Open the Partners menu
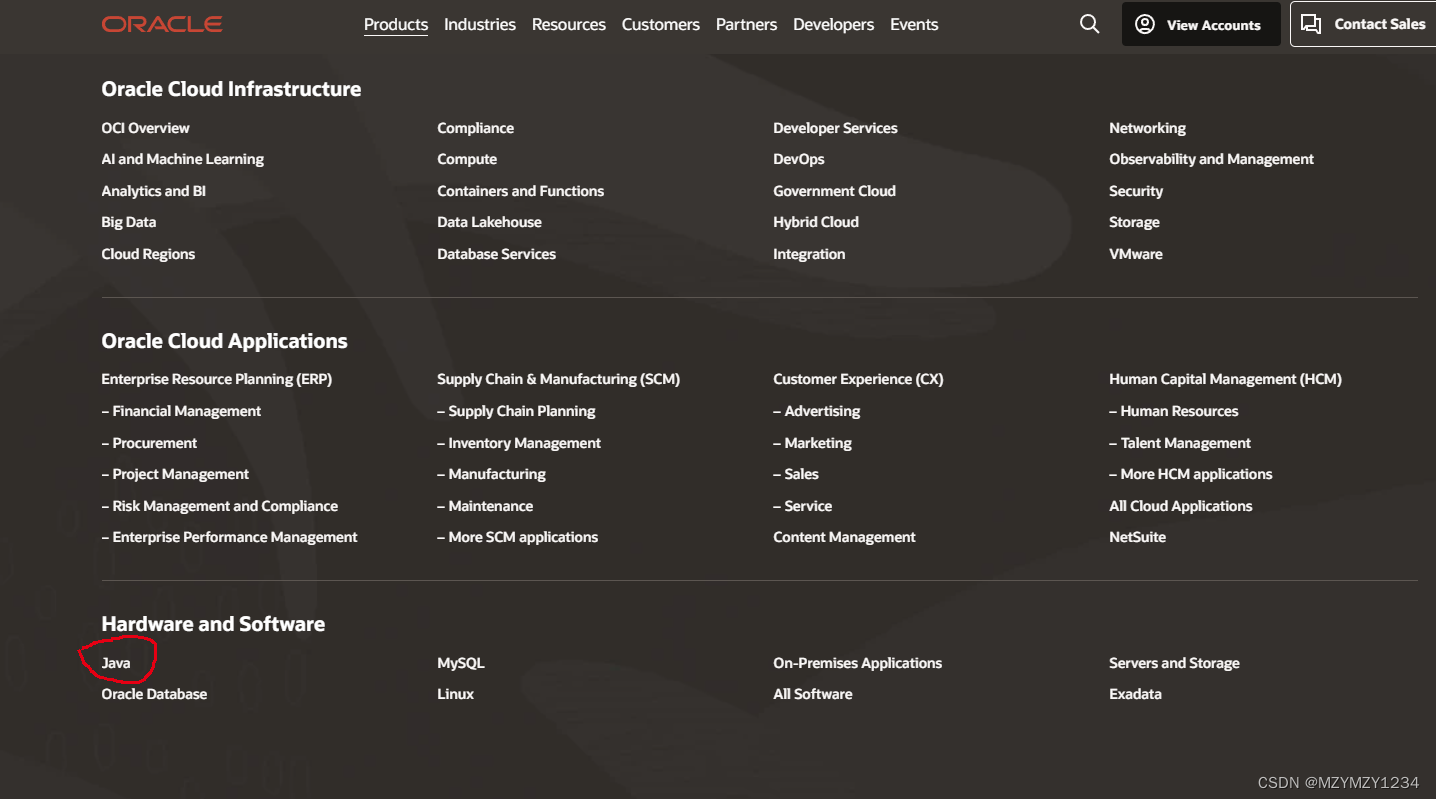The image size is (1436, 799). click(746, 24)
